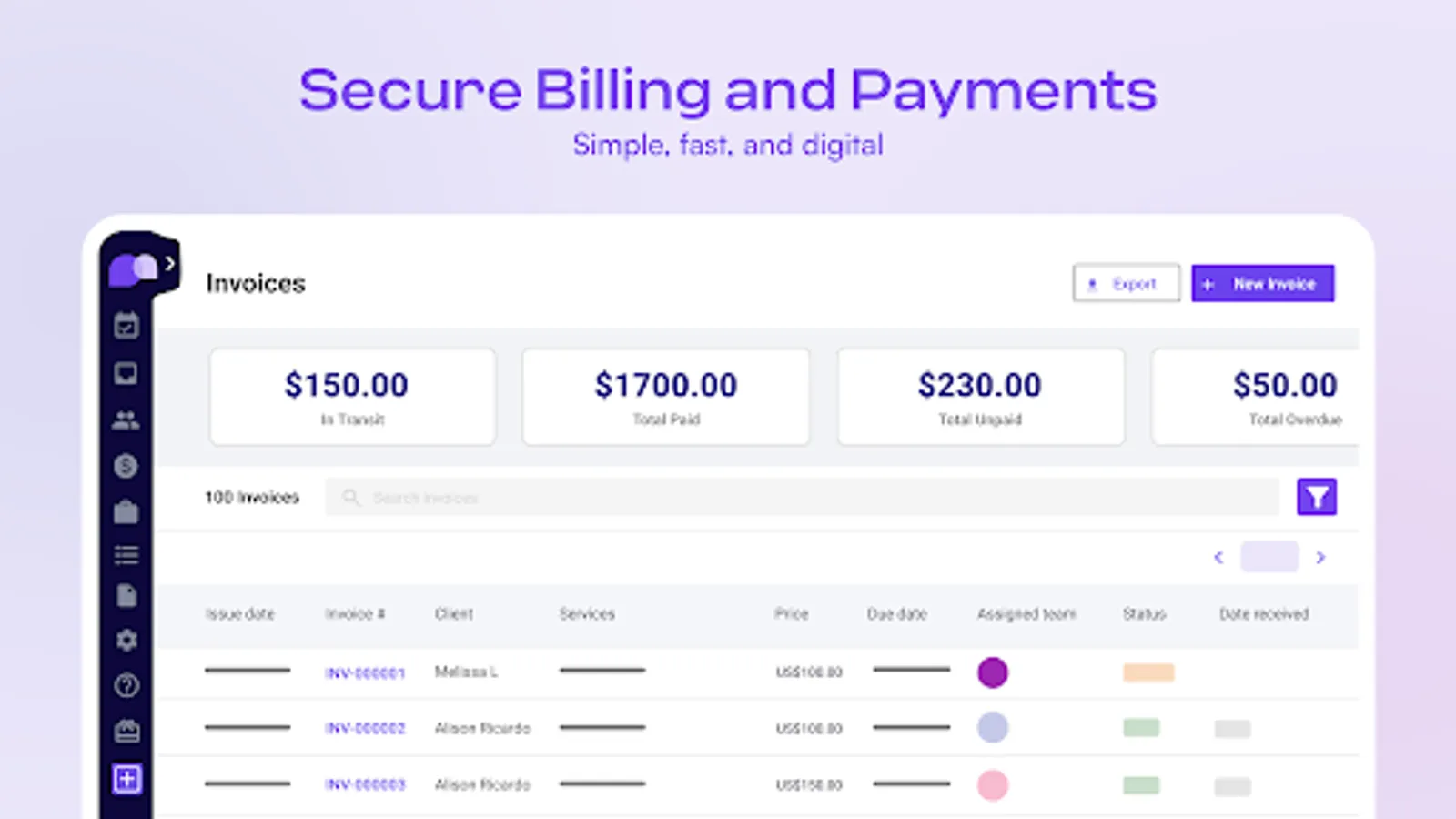Open the calendar icon in sidebar
Image resolution: width=1456 pixels, height=819 pixels.
point(126,325)
